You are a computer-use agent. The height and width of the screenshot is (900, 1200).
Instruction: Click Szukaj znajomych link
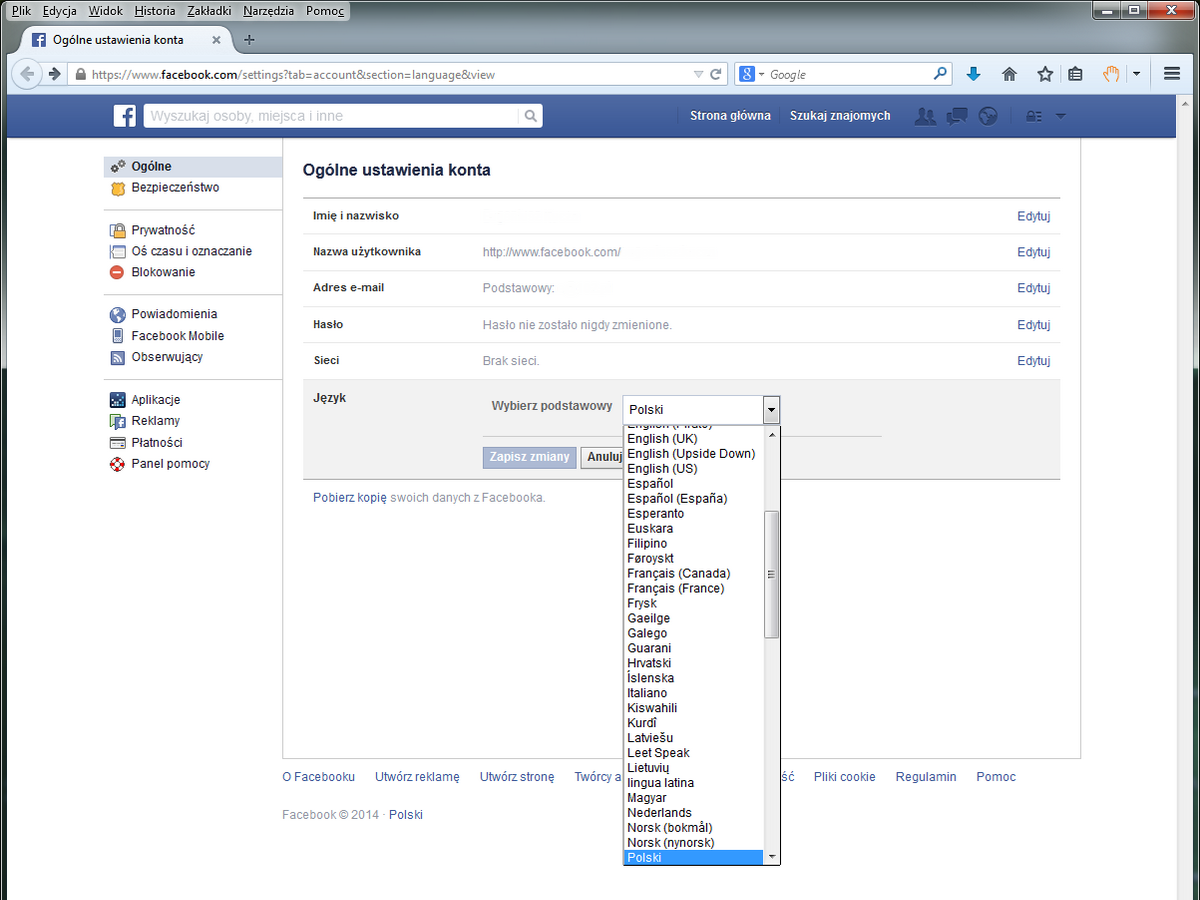pos(840,116)
